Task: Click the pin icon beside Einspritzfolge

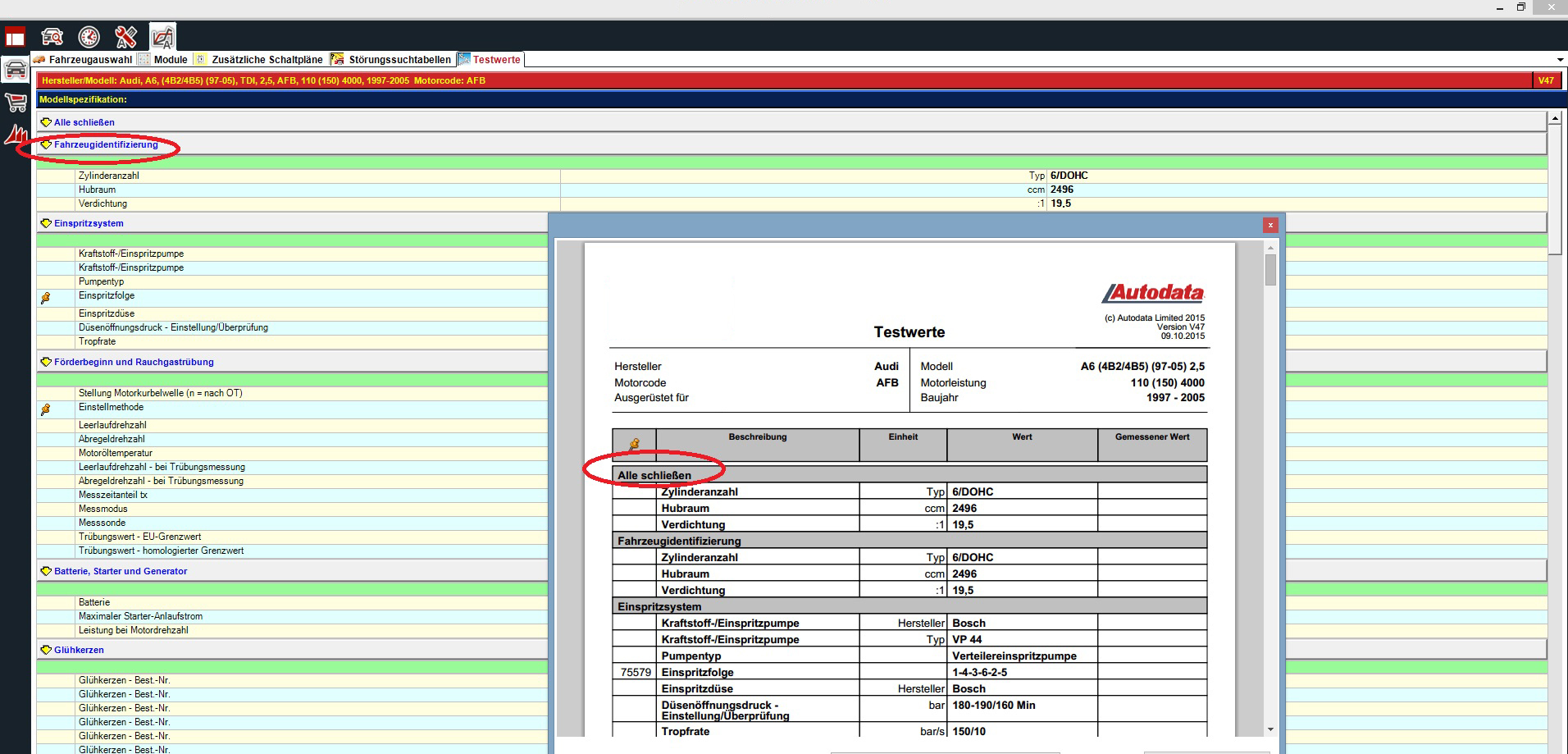Action: click(45, 298)
